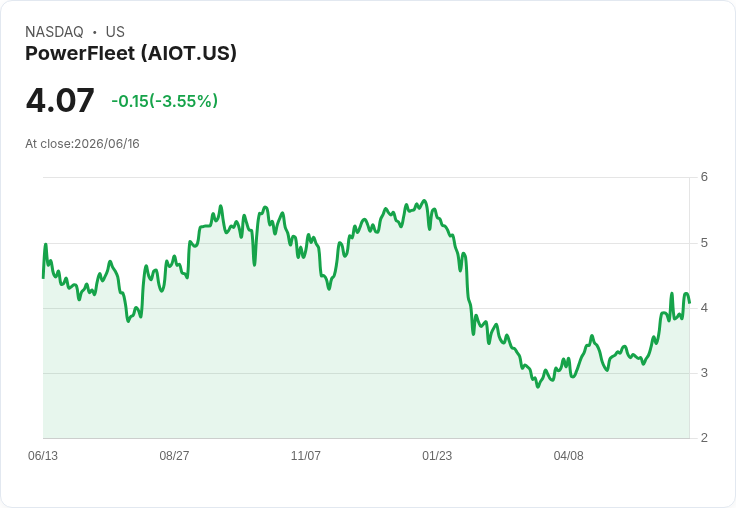Click the y-axis label 2
This screenshot has width=736, height=508.
pyautogui.click(x=704, y=438)
